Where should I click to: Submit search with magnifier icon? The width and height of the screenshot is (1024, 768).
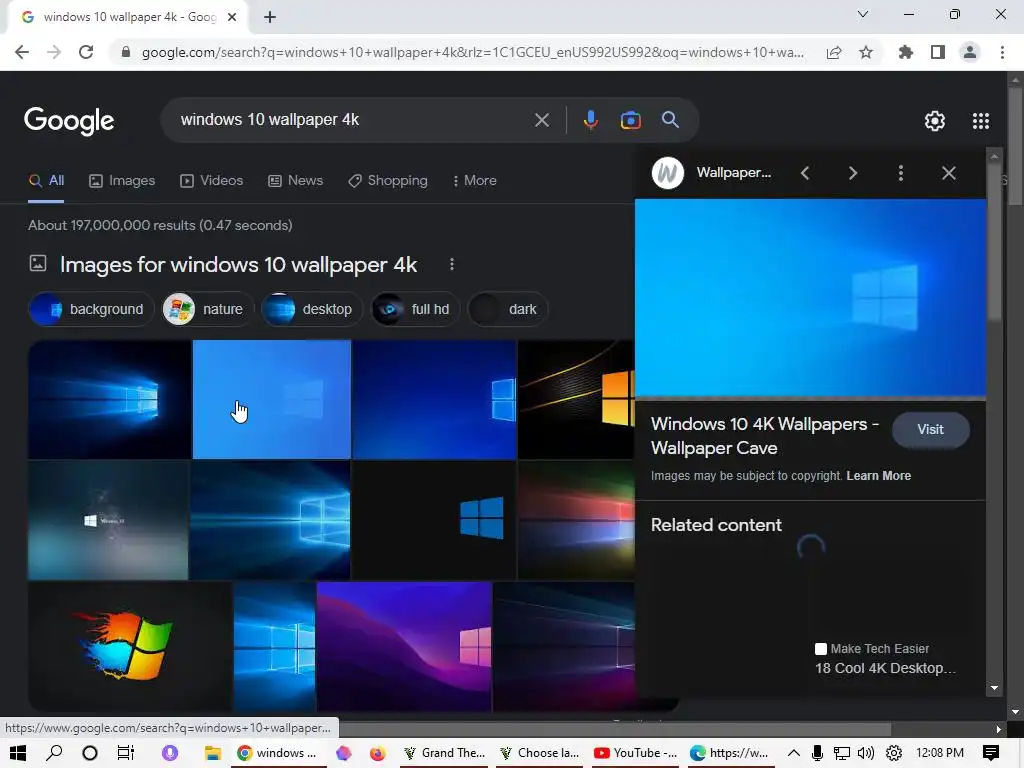[x=670, y=120]
